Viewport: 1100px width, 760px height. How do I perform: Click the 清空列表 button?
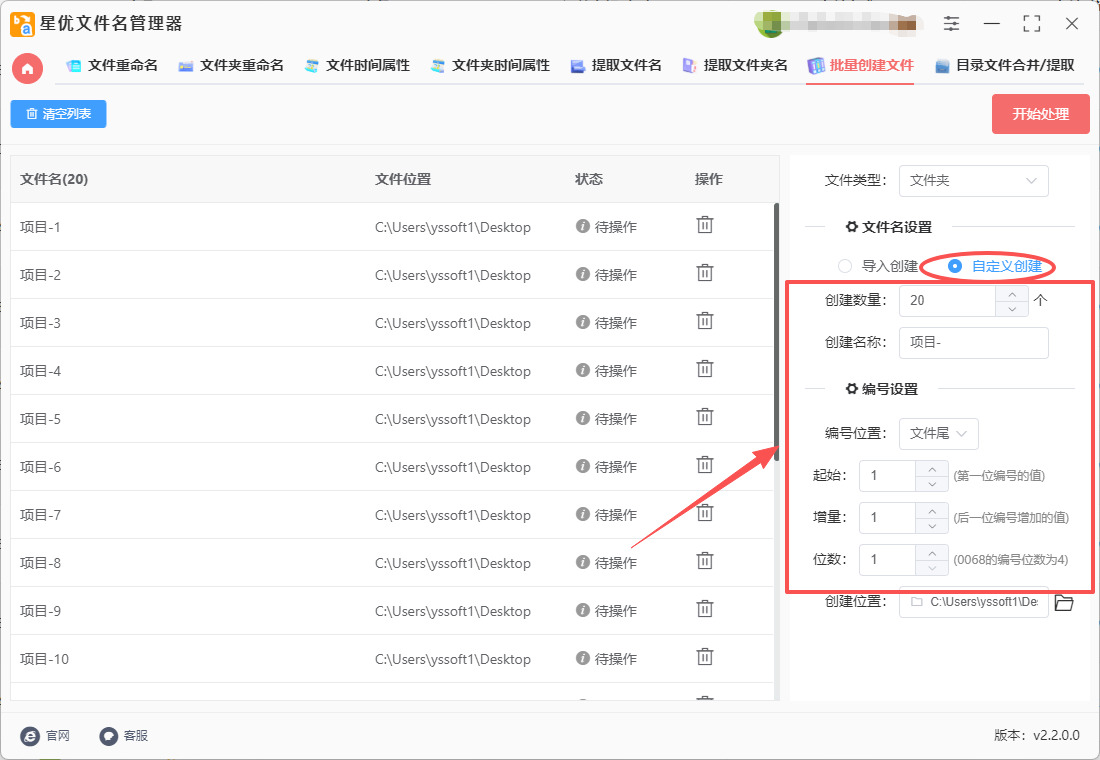pyautogui.click(x=58, y=114)
